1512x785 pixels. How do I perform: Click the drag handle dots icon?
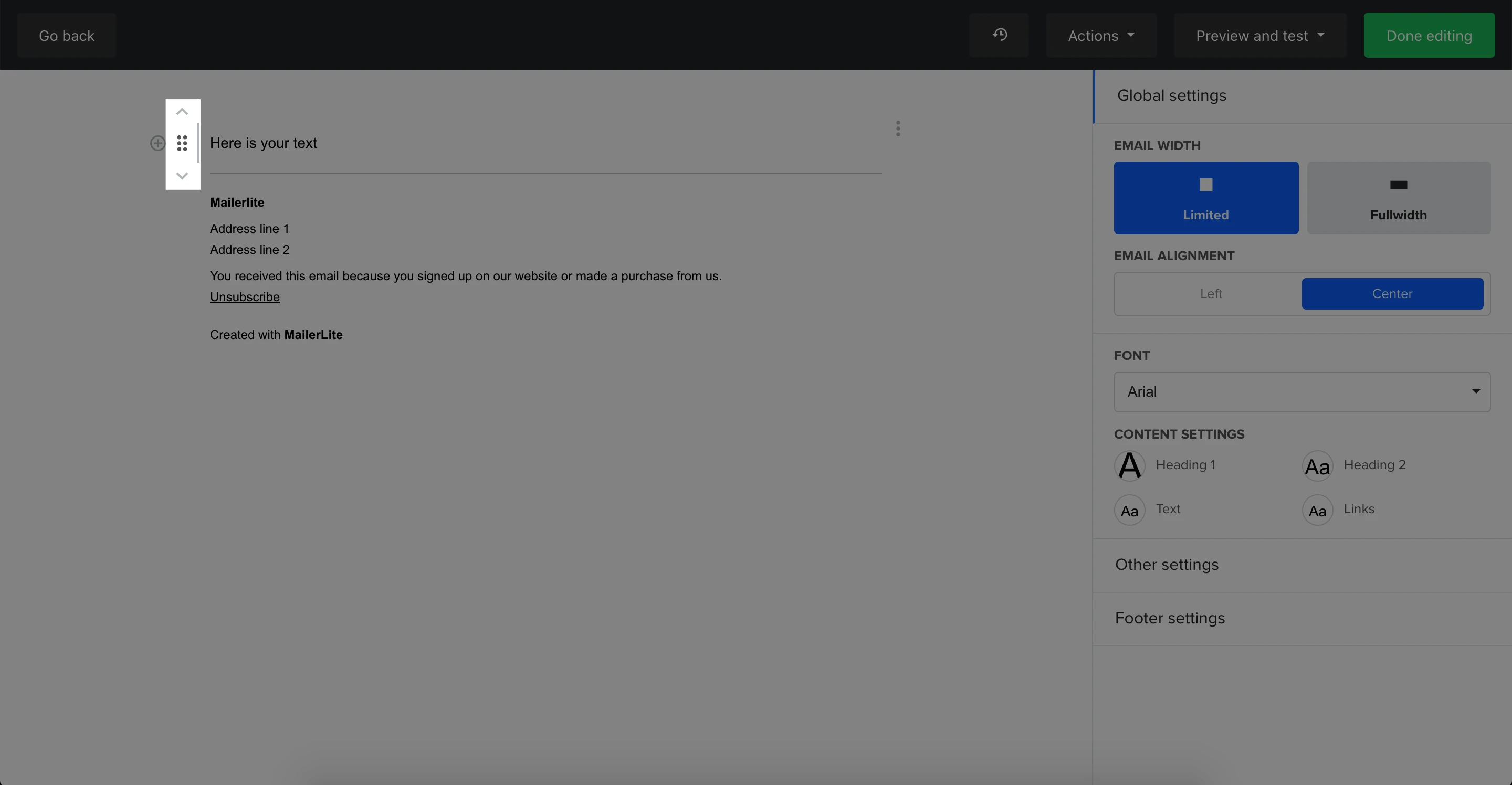click(182, 143)
